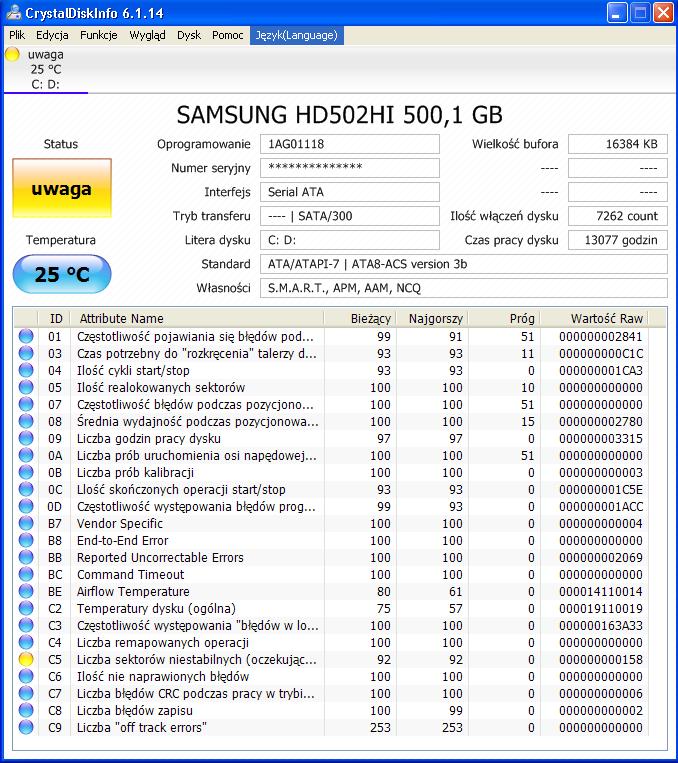This screenshot has height=763, width=678.
Task: Click the blue status icon of attribute C3
Action: pyautogui.click(x=26, y=625)
